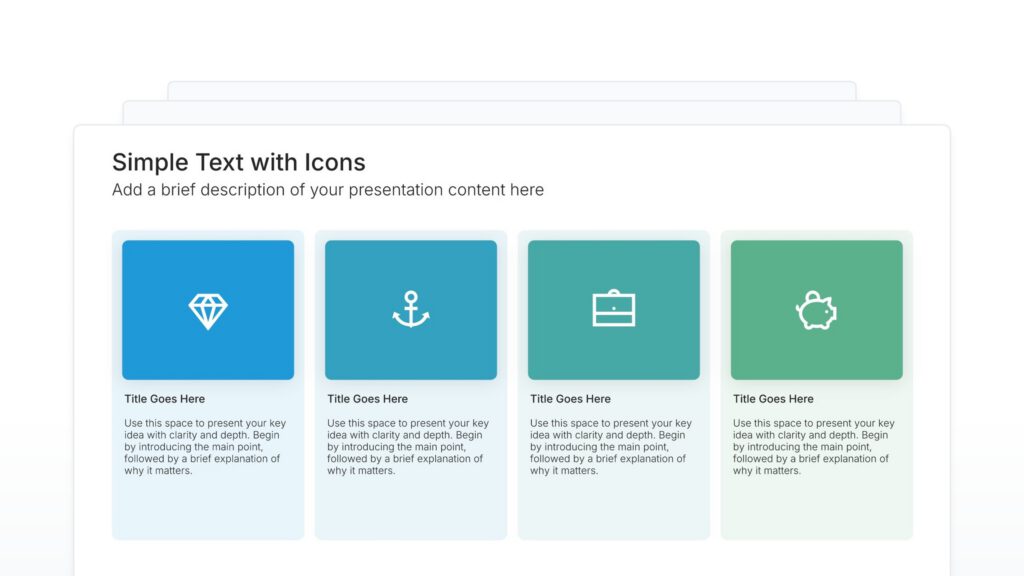This screenshot has height=576, width=1024.
Task: Select the piggy bank icon on the fourth card
Action: pyautogui.click(x=816, y=309)
